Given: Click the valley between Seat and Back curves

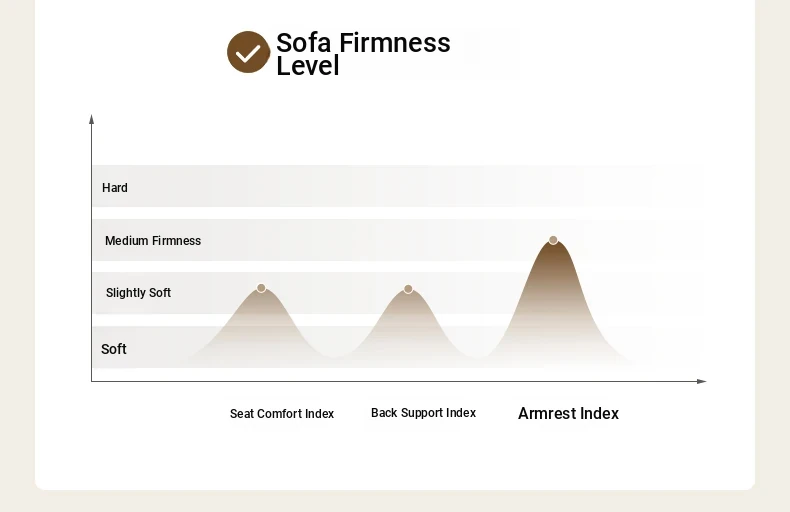Looking at the screenshot, I should click(334, 354).
